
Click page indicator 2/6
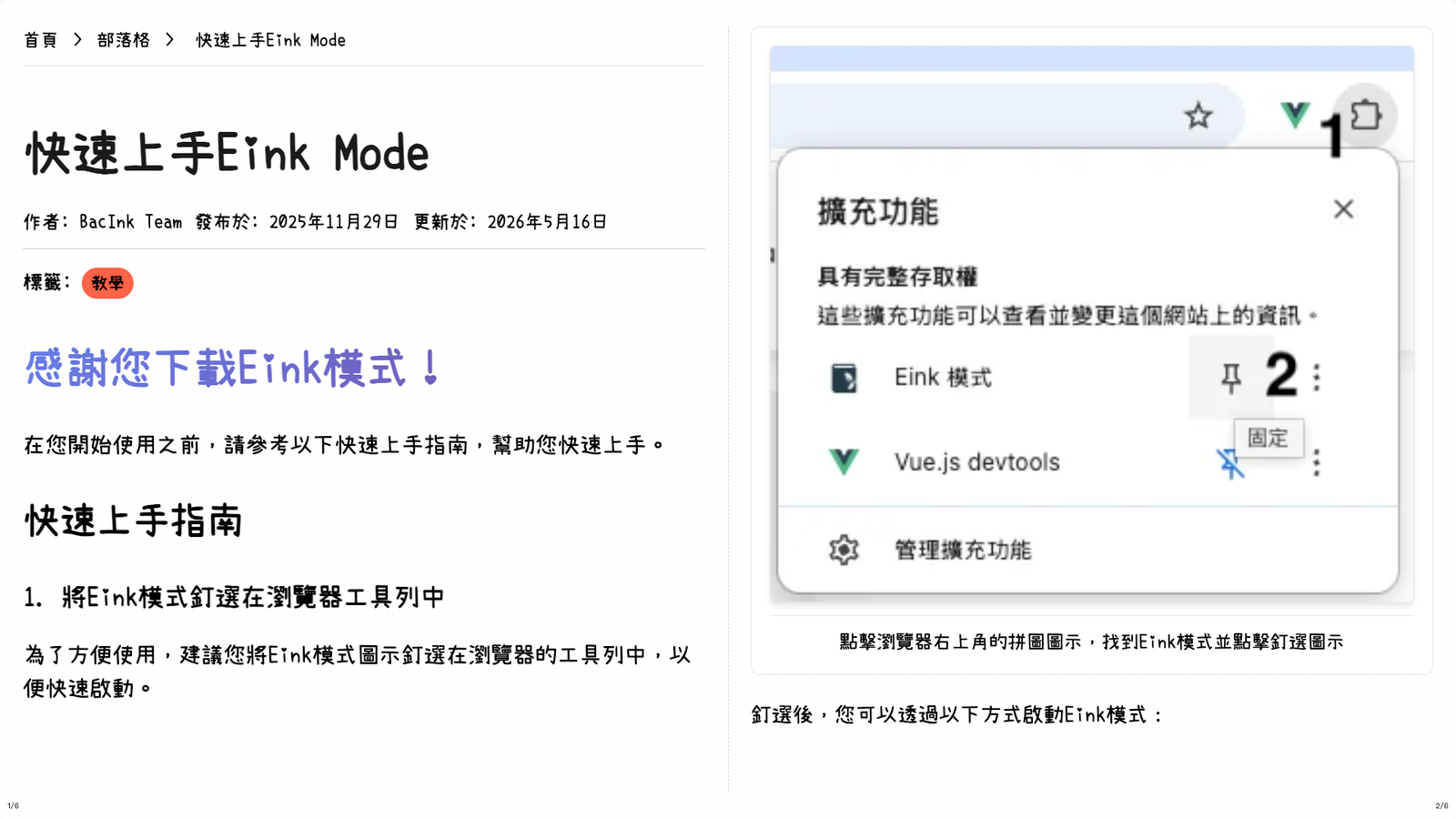[x=1441, y=805]
